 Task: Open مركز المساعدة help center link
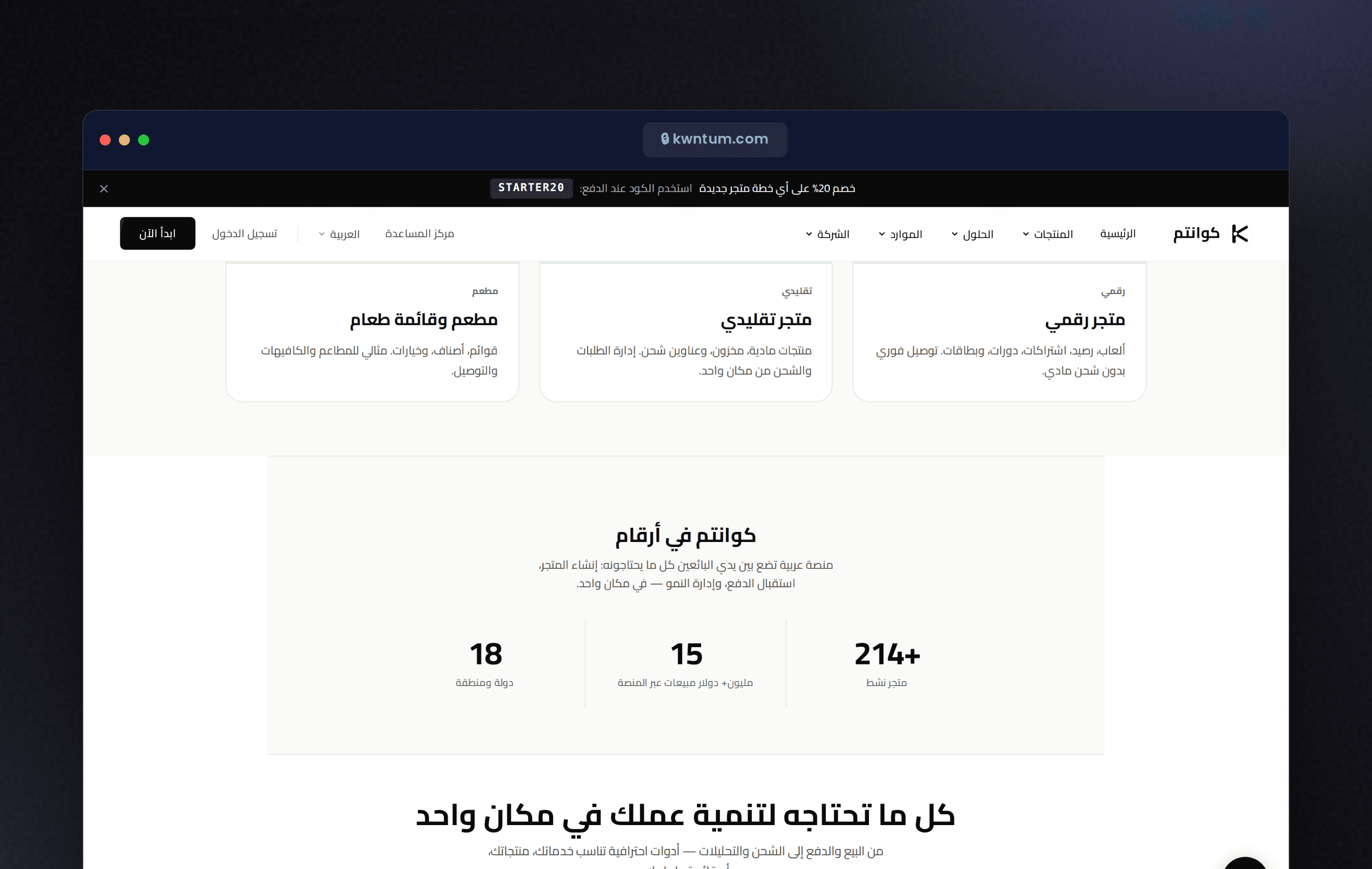coord(419,234)
